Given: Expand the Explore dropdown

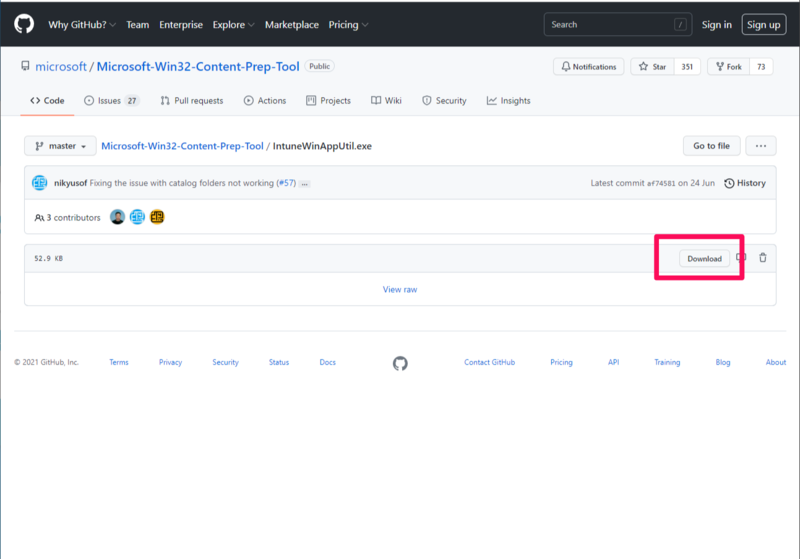Looking at the screenshot, I should pos(233,24).
